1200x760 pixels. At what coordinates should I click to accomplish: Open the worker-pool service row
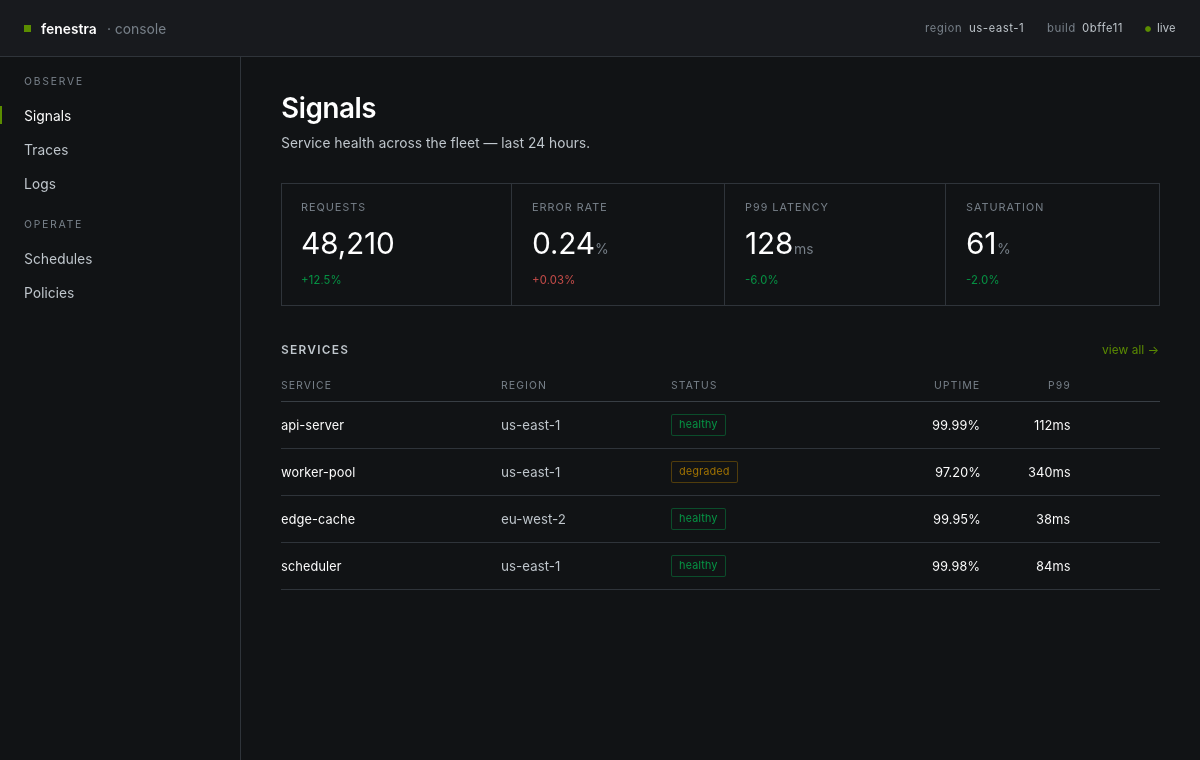pyautogui.click(x=720, y=472)
